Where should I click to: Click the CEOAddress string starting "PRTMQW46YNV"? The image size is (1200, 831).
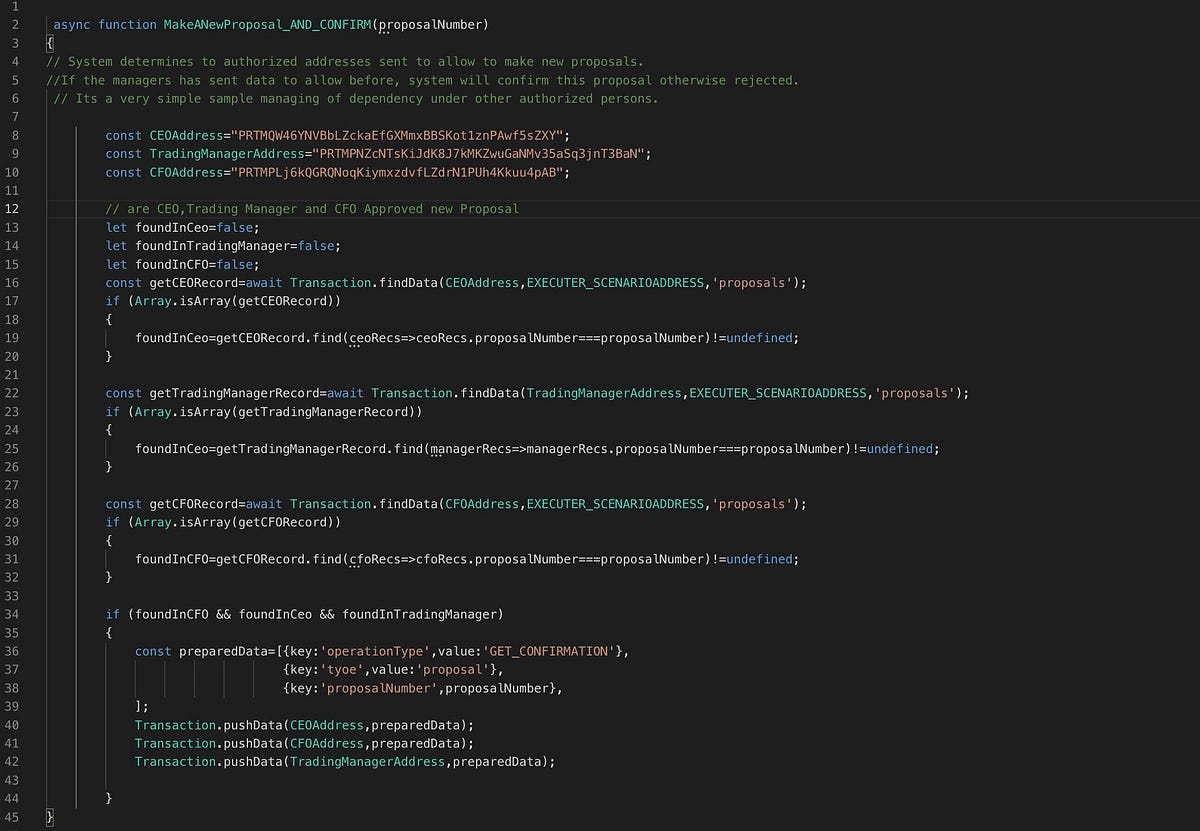click(400, 135)
